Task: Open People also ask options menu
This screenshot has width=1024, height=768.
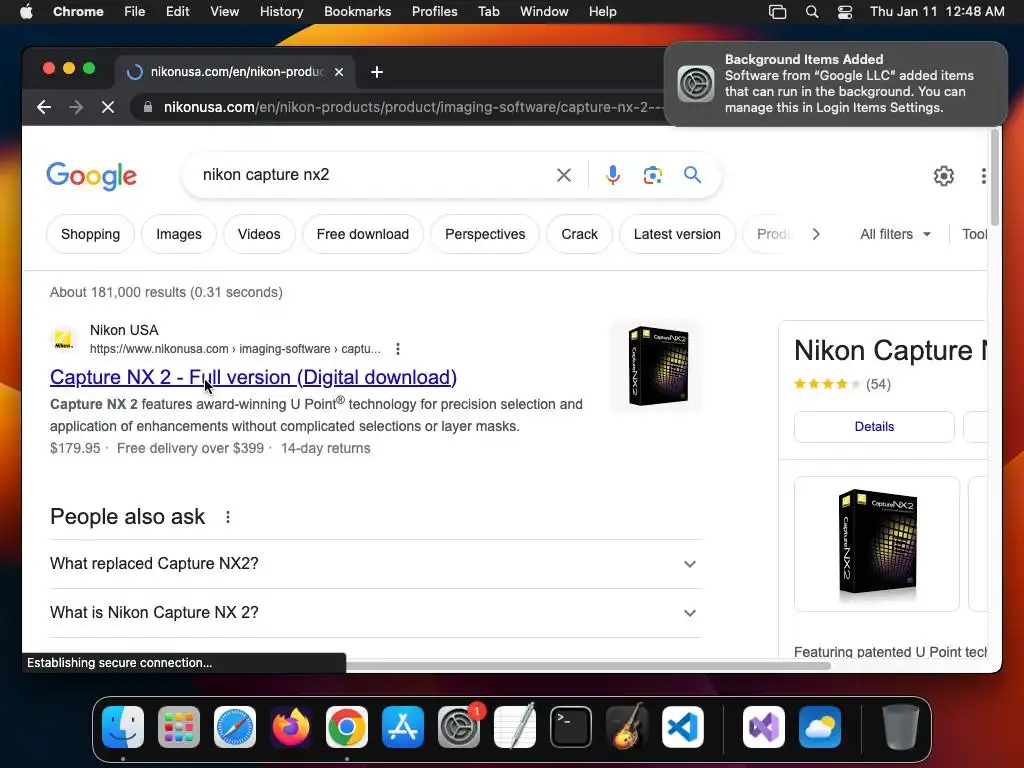Action: [x=228, y=517]
